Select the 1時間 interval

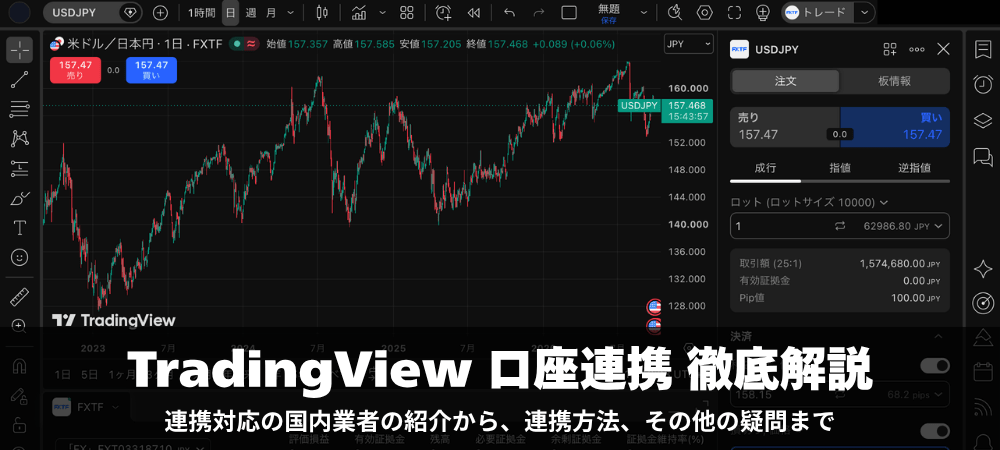click(x=201, y=12)
